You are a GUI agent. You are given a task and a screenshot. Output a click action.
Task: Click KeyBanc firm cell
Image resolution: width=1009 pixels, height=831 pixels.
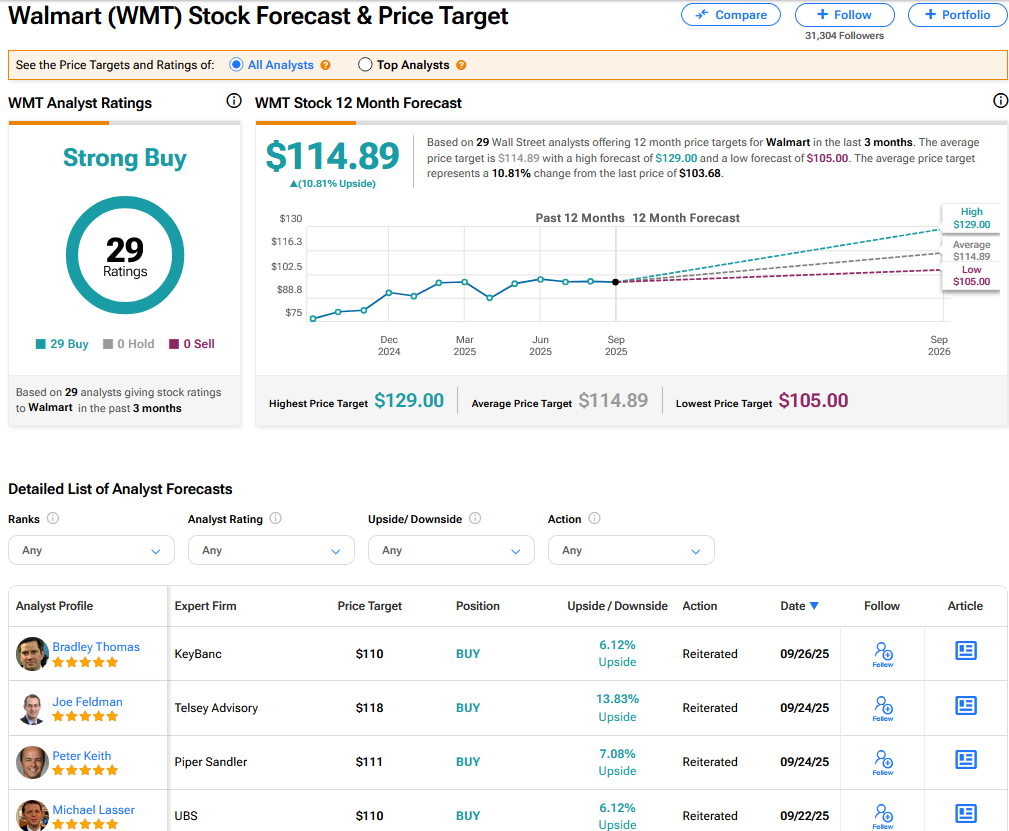click(x=198, y=654)
